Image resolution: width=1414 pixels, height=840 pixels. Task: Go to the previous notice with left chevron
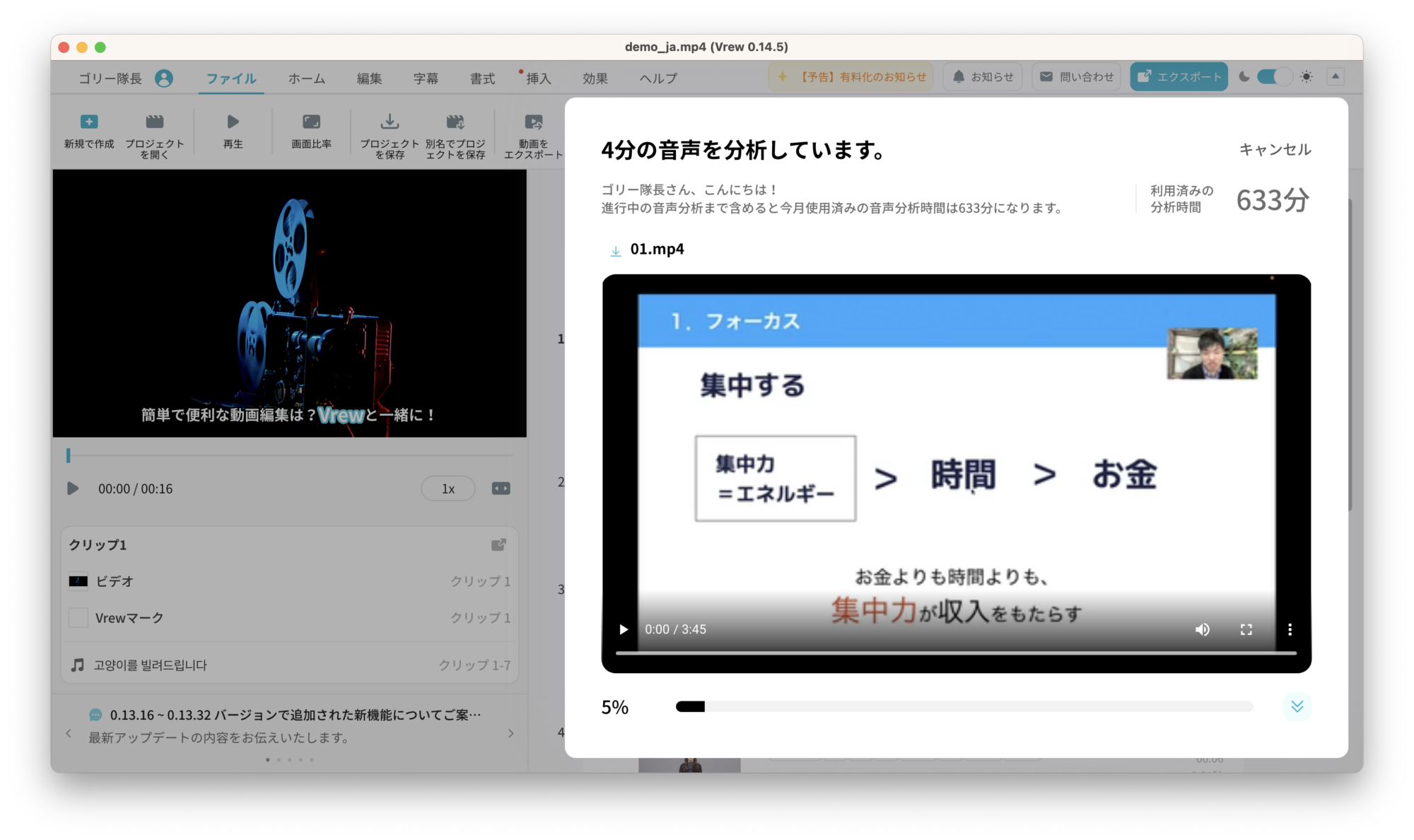click(x=69, y=733)
